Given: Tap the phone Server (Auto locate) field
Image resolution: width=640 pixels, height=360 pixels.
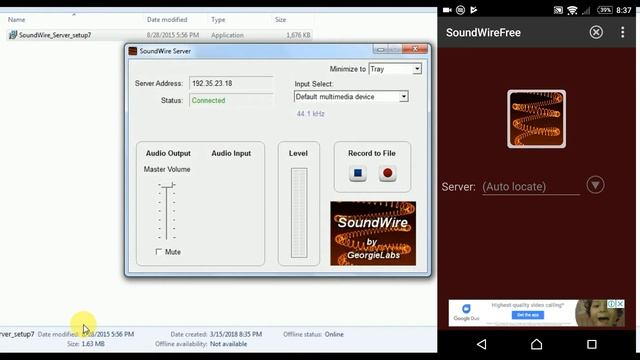Looking at the screenshot, I should pos(531,187).
